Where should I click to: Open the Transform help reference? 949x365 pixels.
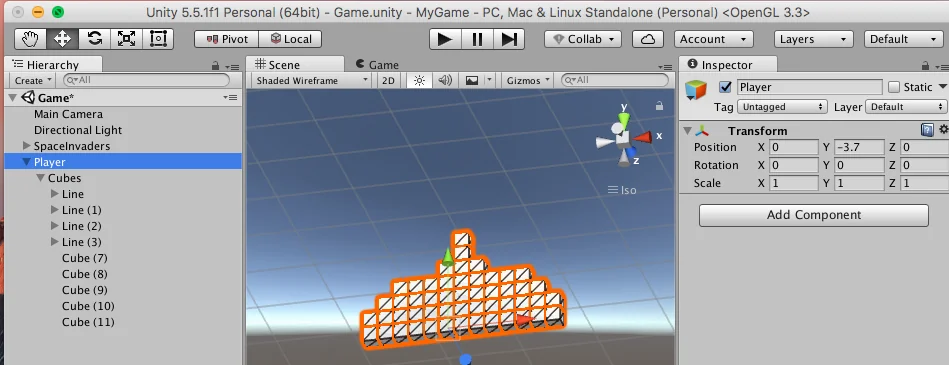(927, 130)
